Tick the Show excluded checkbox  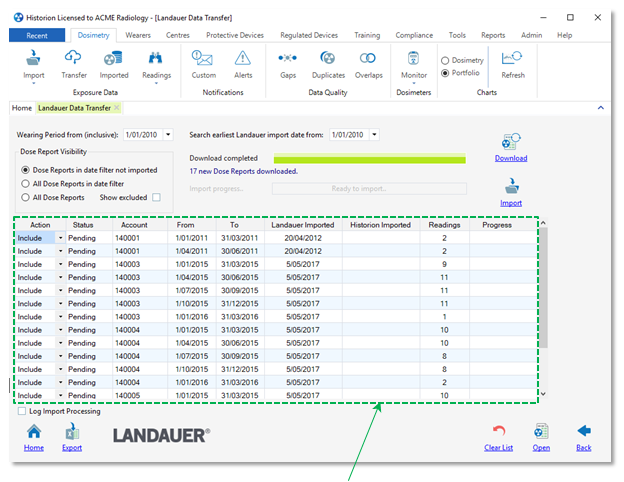pos(156,197)
